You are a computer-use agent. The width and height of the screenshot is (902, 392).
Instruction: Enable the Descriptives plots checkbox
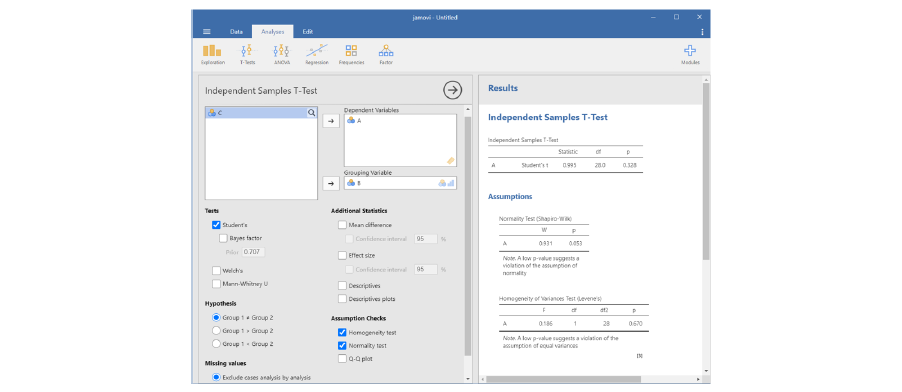(342, 299)
